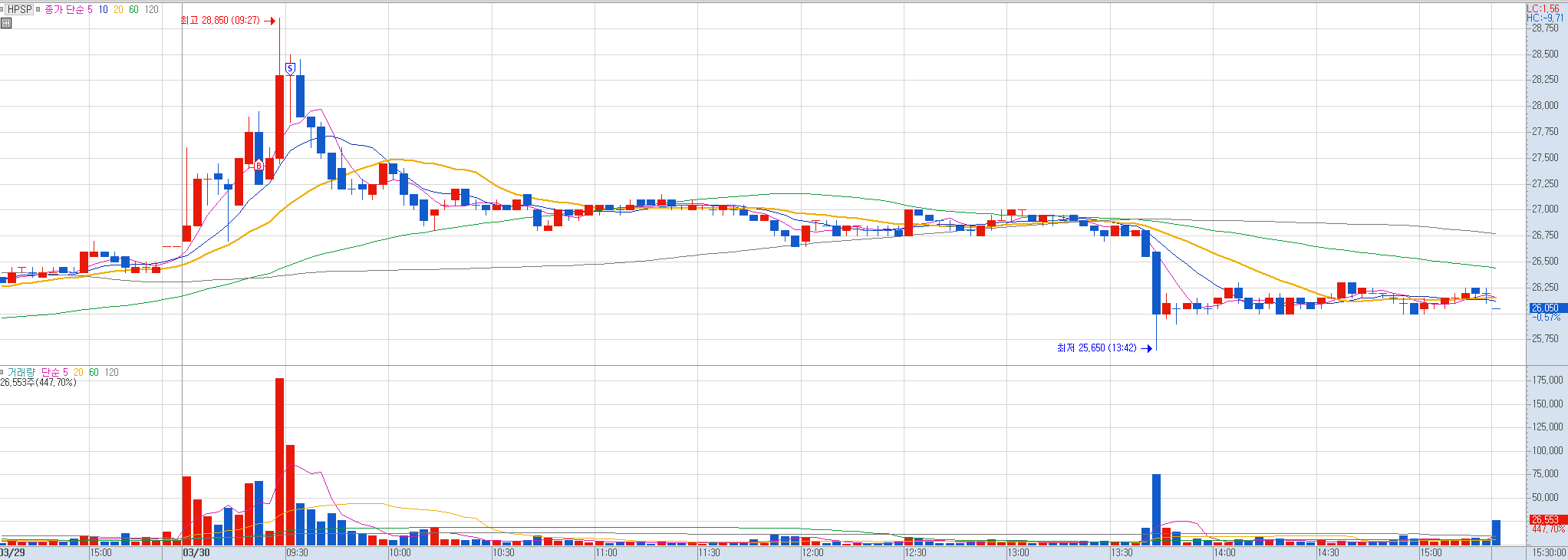
Task: Click the 03/29 date label
Action: coord(12,552)
